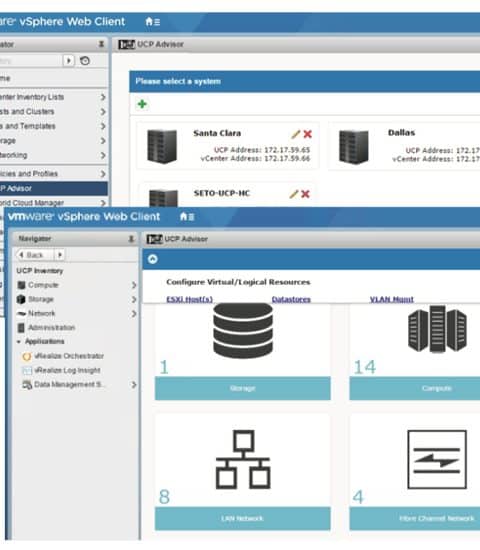
Task: Collapse panel with circular up-arrow icon
Action: point(153,259)
